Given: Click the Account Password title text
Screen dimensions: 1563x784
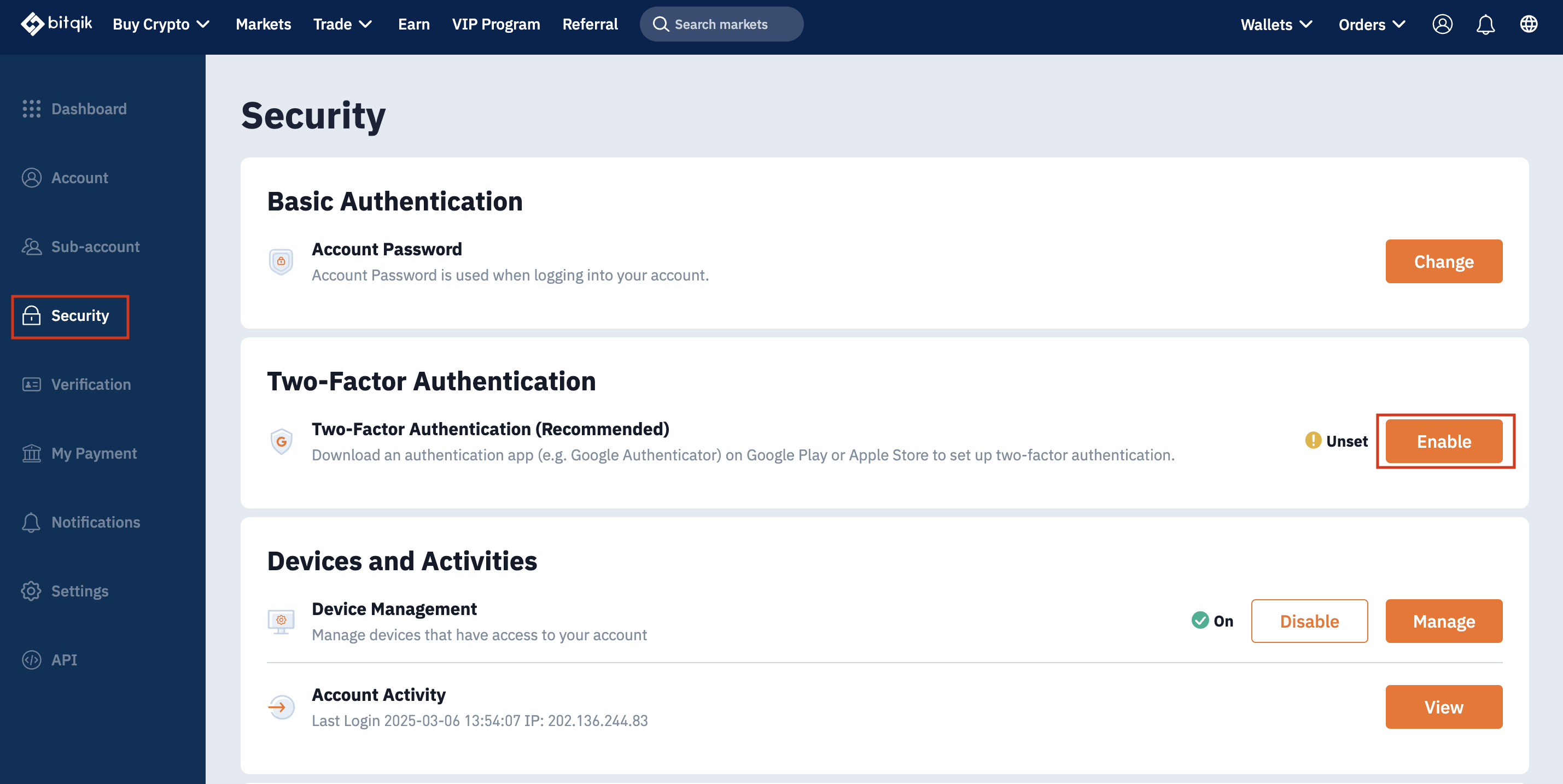Looking at the screenshot, I should (x=387, y=249).
